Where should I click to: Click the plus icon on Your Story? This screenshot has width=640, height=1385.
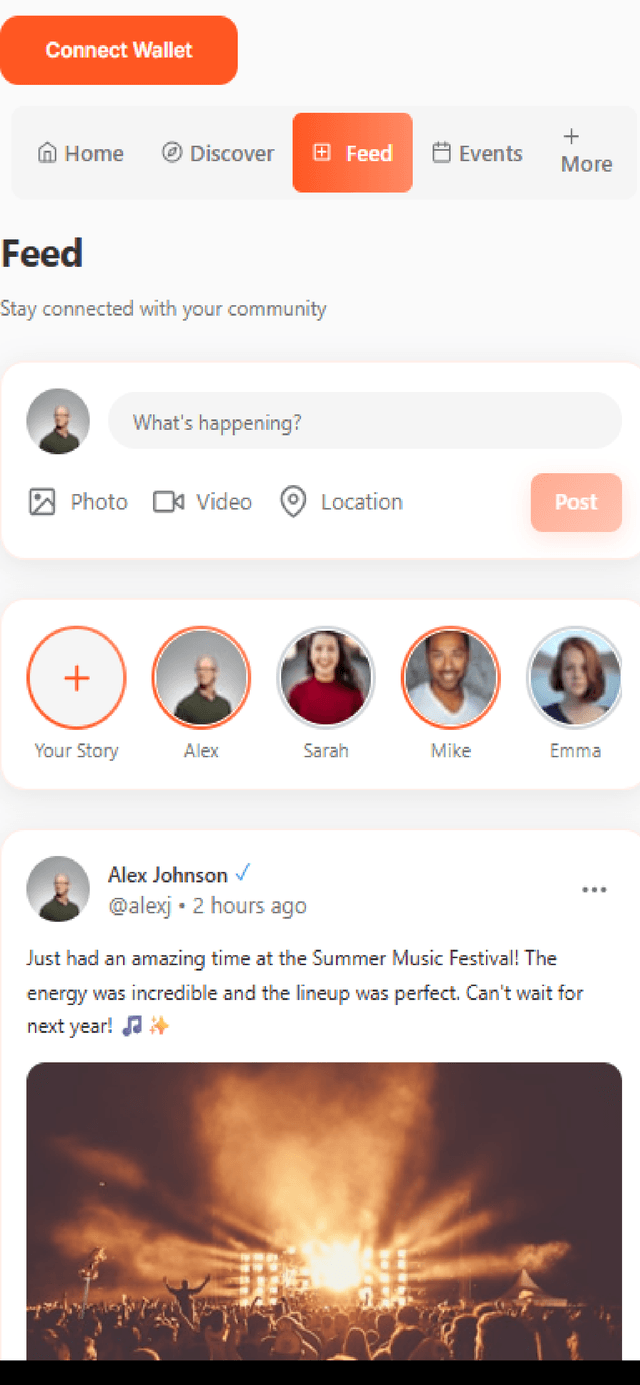tap(76, 677)
